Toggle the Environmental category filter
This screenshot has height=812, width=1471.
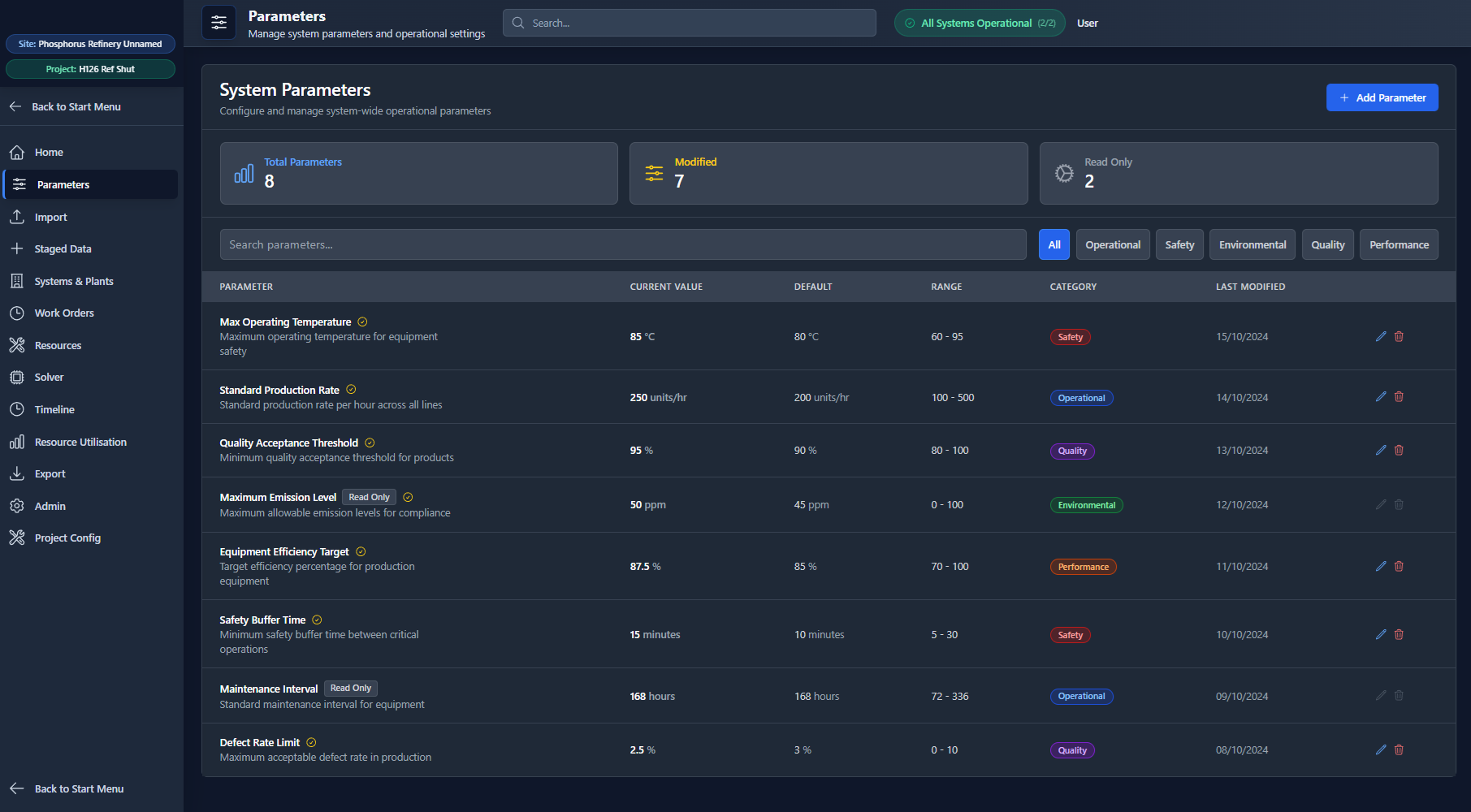pos(1252,244)
